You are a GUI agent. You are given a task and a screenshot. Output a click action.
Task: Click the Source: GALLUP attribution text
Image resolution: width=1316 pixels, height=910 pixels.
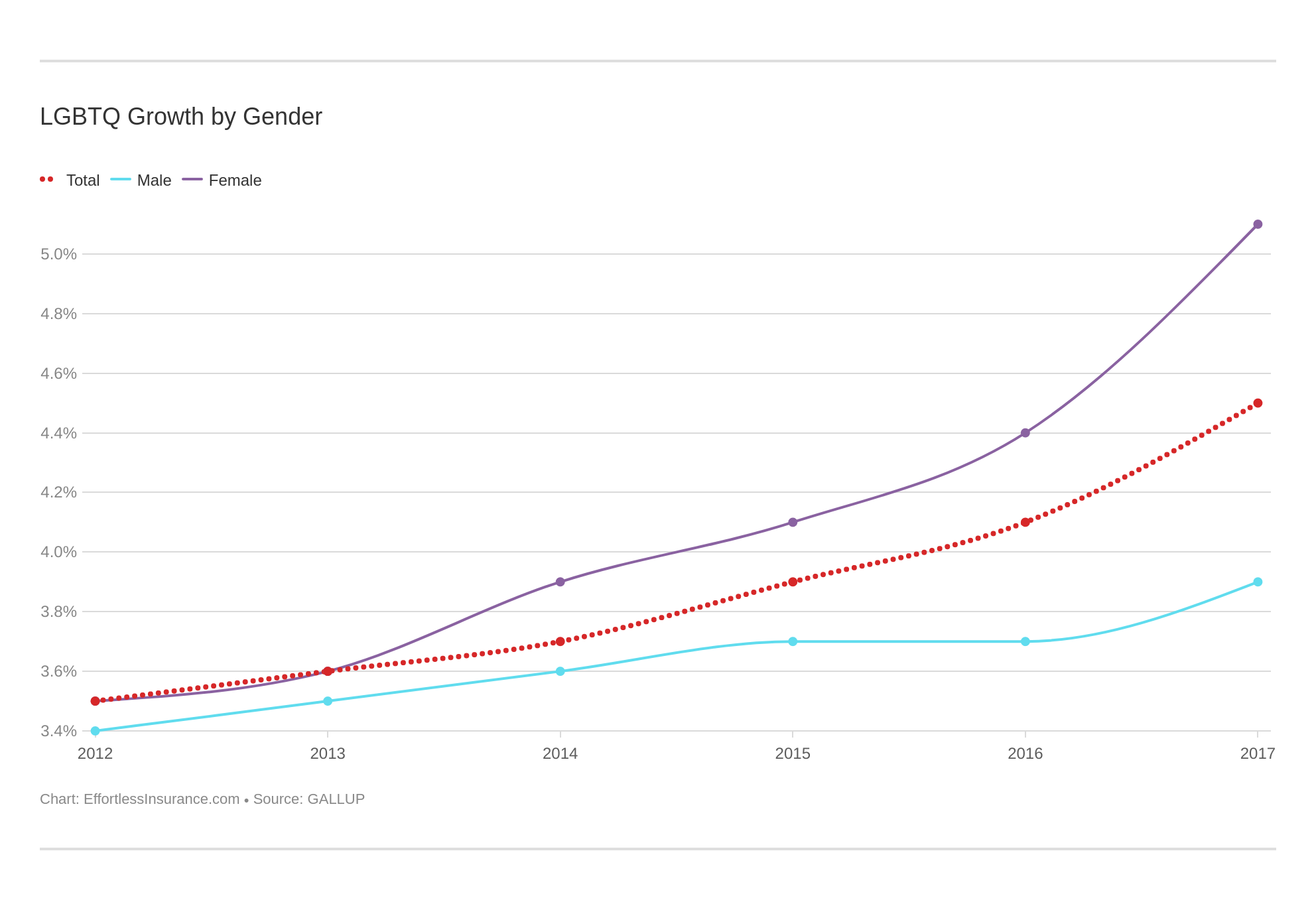(x=309, y=799)
